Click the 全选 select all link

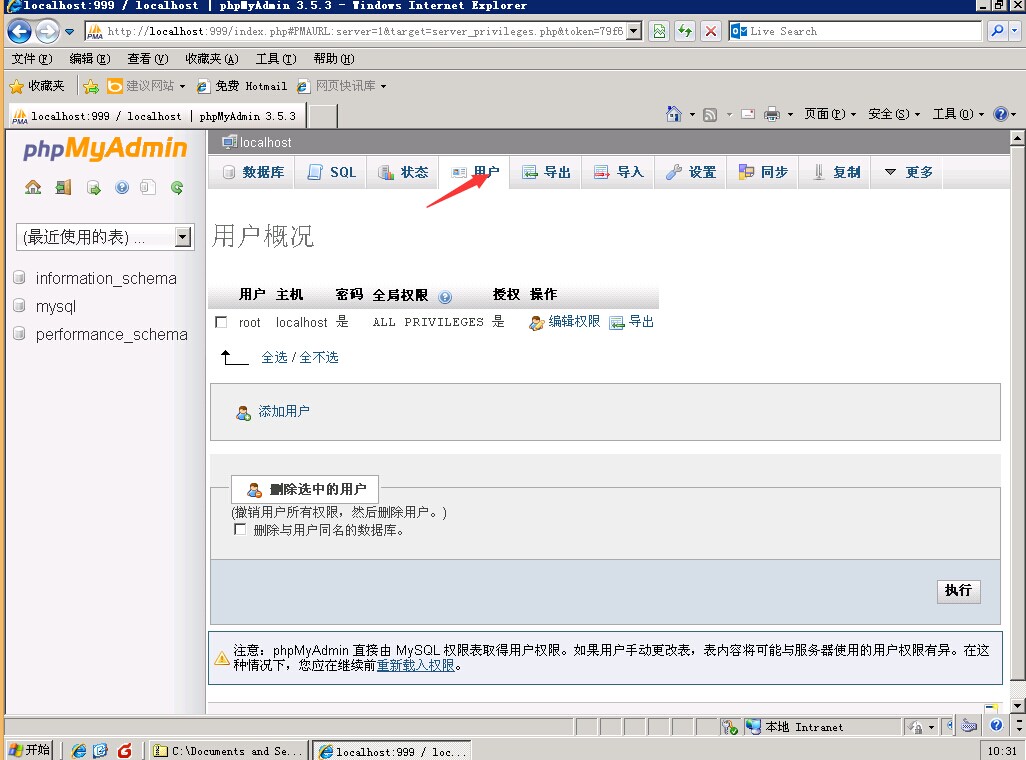click(274, 357)
